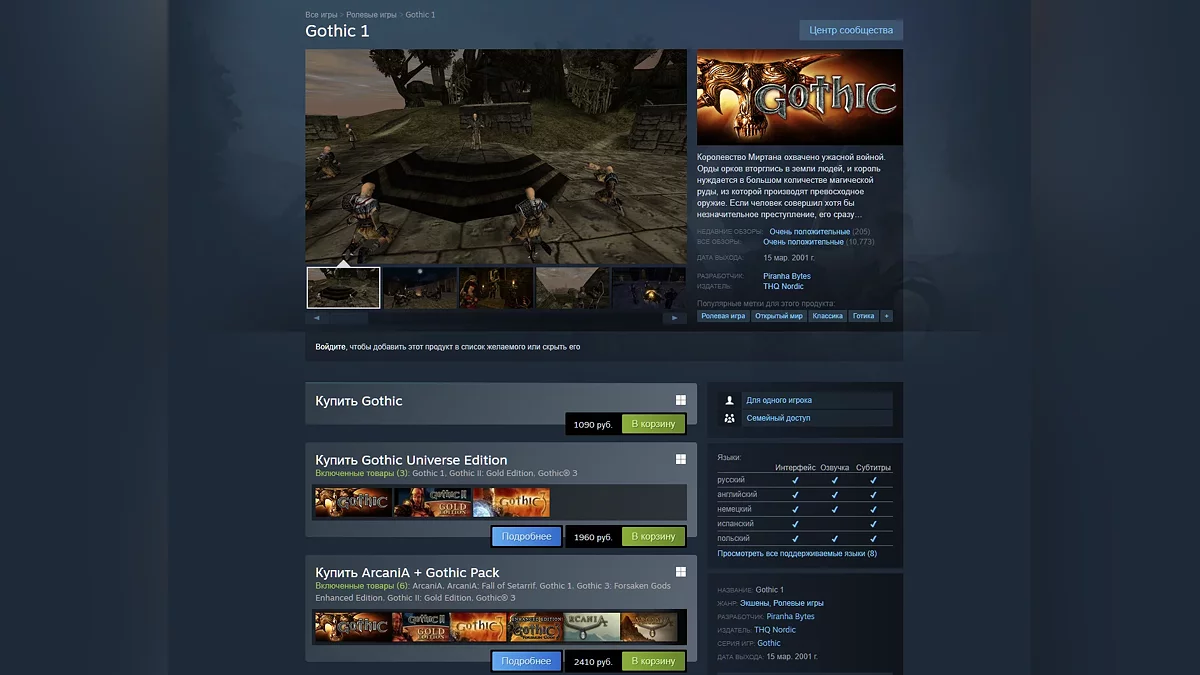Click the Войдите sign-in link
Screen dimensions: 1200x675
(x=330, y=347)
